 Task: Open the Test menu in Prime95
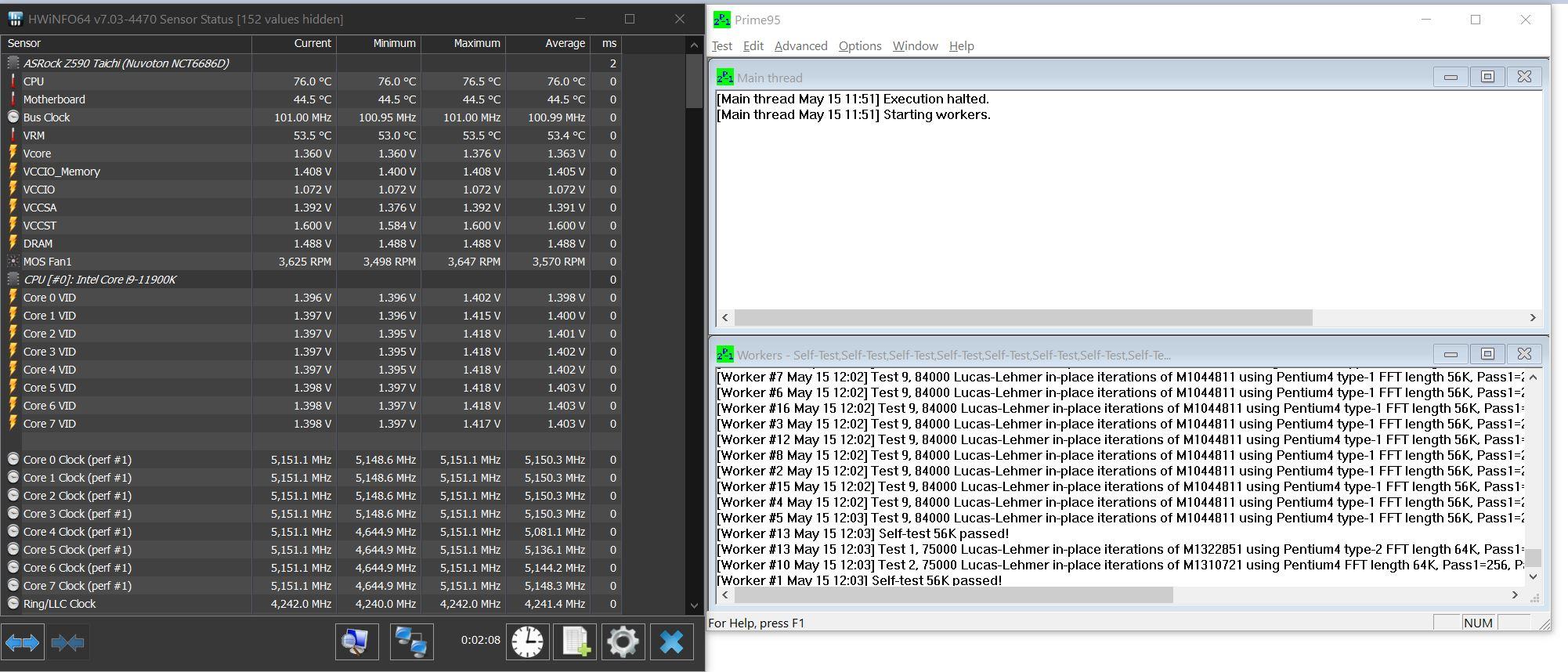[x=722, y=46]
